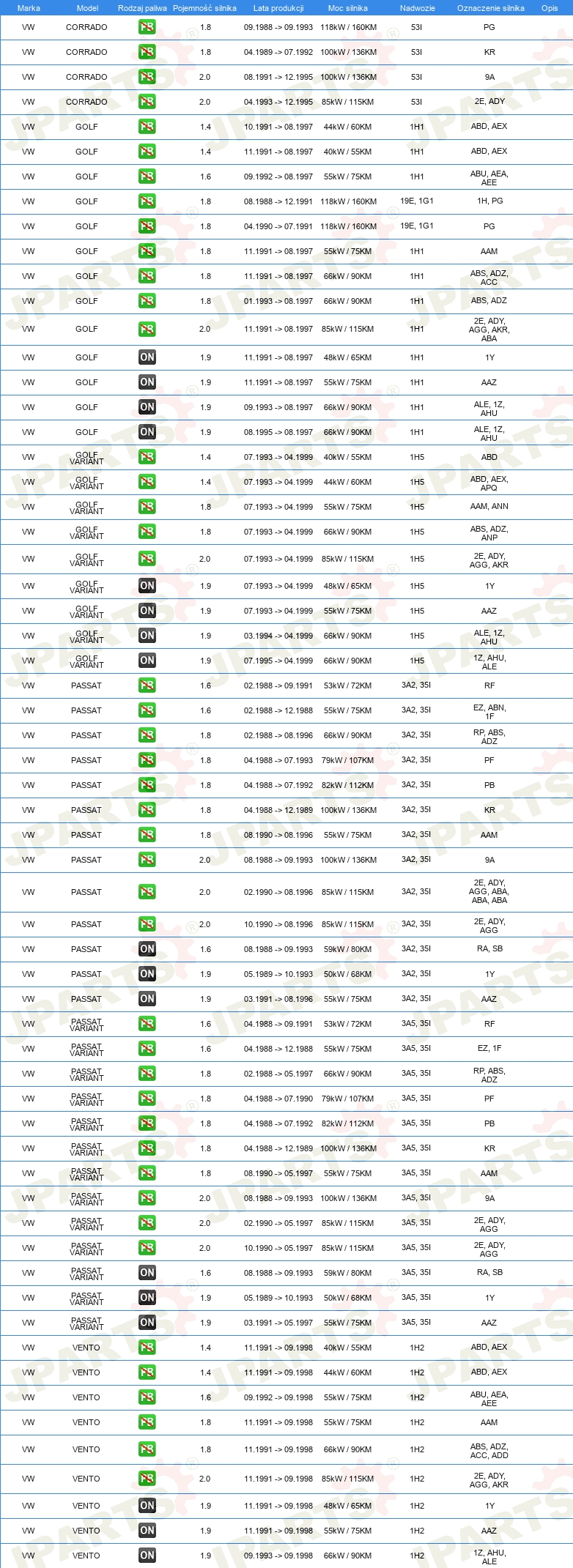Select diesel ON icon in Golf 09.1993 -> 08.1997 row
This screenshot has width=573, height=1568.
[x=147, y=407]
